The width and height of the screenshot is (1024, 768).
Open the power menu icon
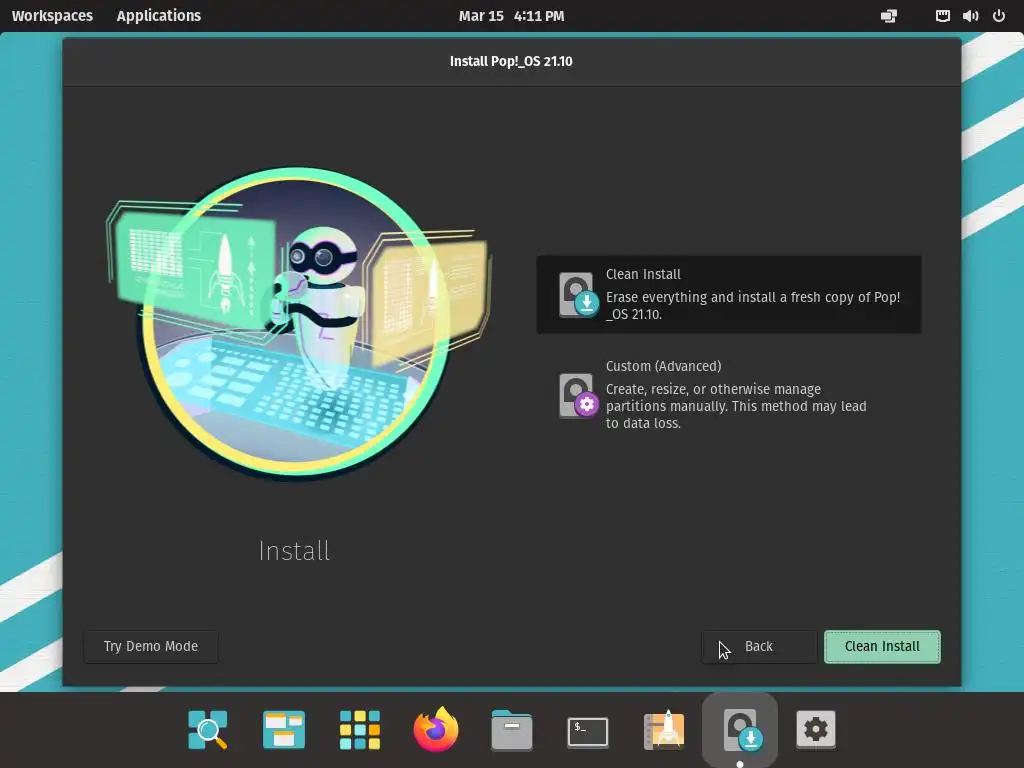[x=999, y=16]
